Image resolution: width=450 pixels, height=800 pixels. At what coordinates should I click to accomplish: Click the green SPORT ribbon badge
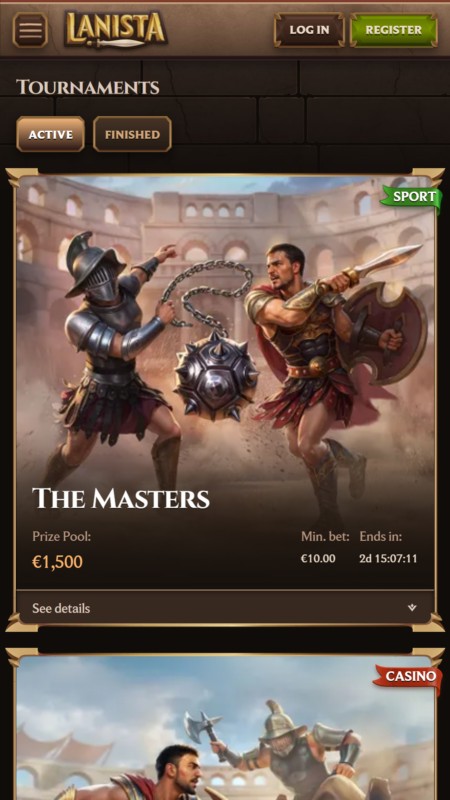(x=412, y=197)
